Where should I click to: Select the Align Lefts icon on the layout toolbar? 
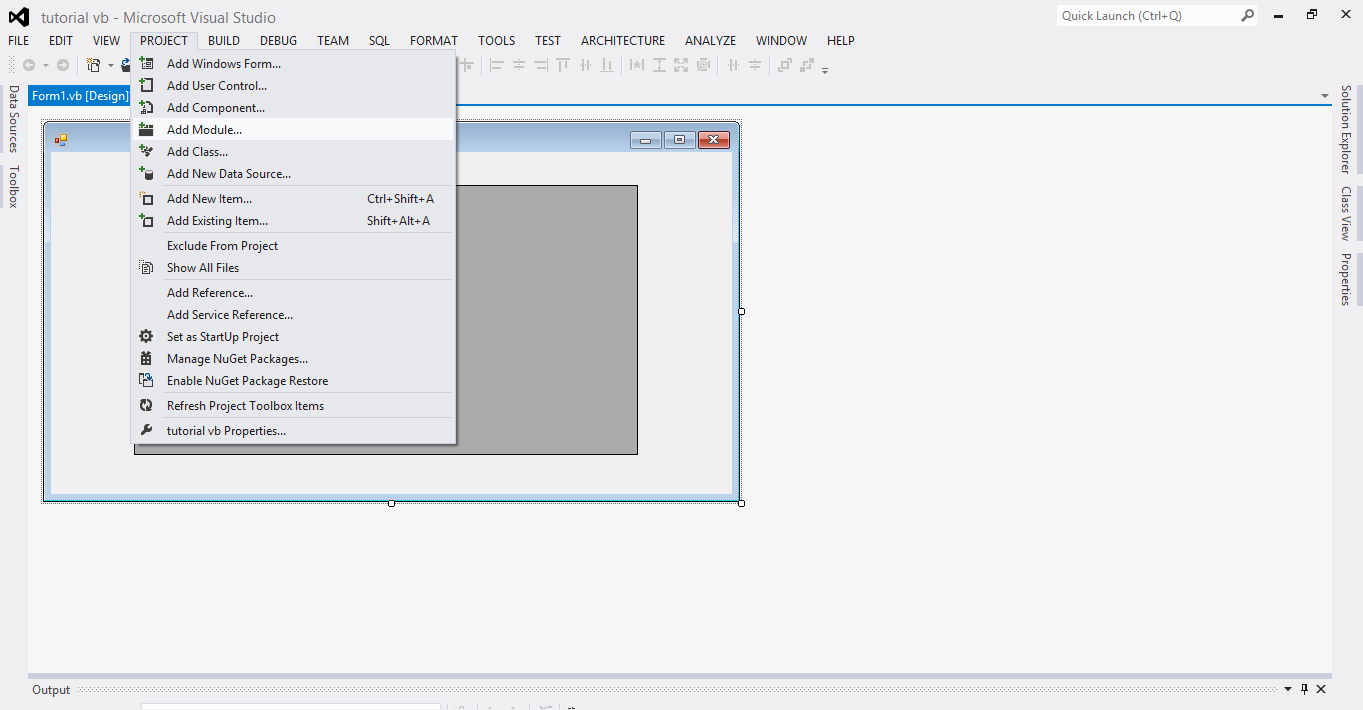pyautogui.click(x=499, y=65)
